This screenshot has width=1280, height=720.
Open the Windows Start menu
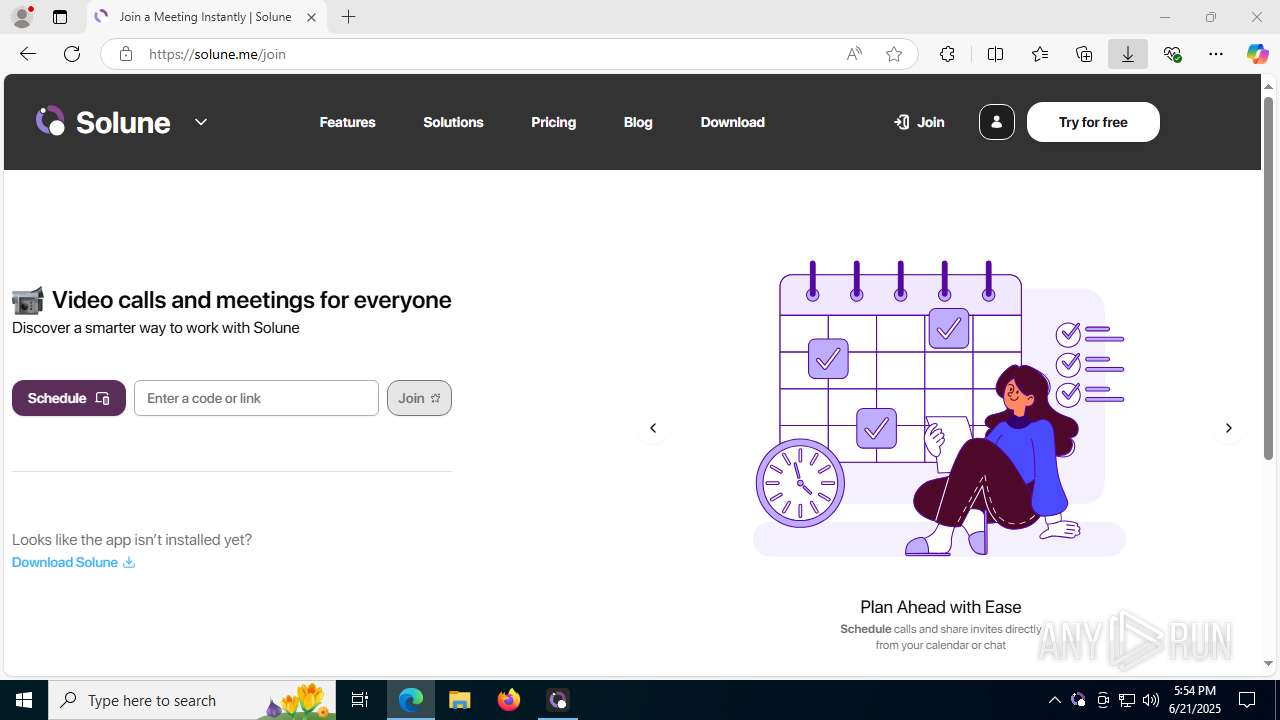(24, 700)
